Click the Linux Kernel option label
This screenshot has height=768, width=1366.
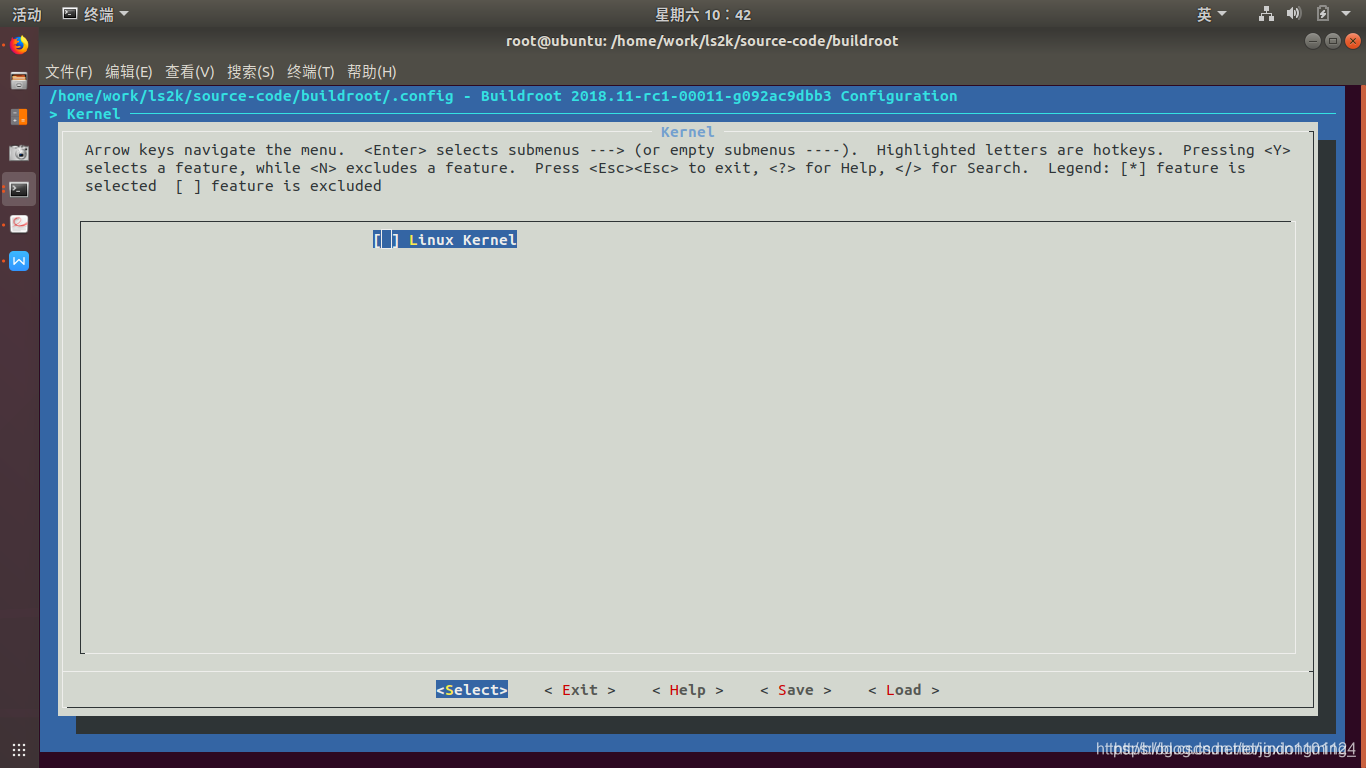coord(463,240)
